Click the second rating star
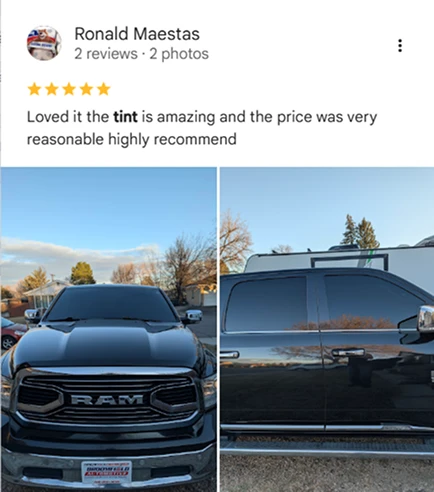434x492 pixels. coord(51,89)
